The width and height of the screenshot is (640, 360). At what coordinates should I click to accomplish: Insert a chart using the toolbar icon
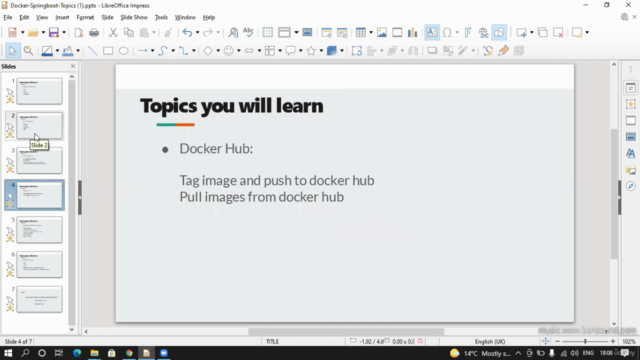click(x=413, y=32)
